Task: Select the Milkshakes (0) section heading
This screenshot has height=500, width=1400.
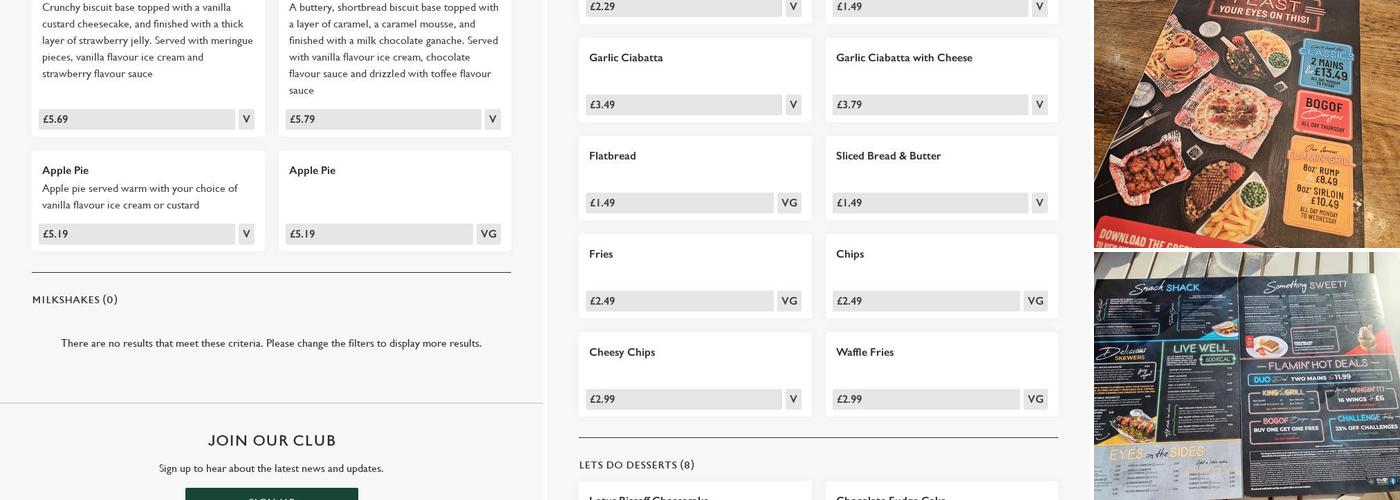Action: coord(75,300)
